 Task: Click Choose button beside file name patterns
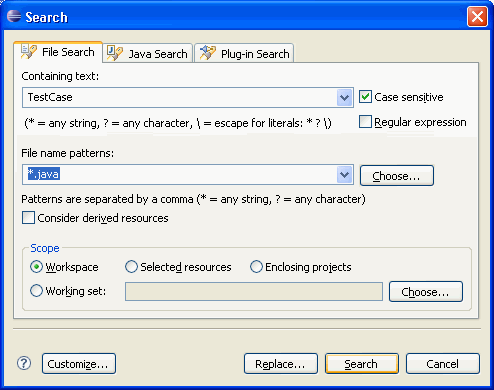click(x=397, y=175)
